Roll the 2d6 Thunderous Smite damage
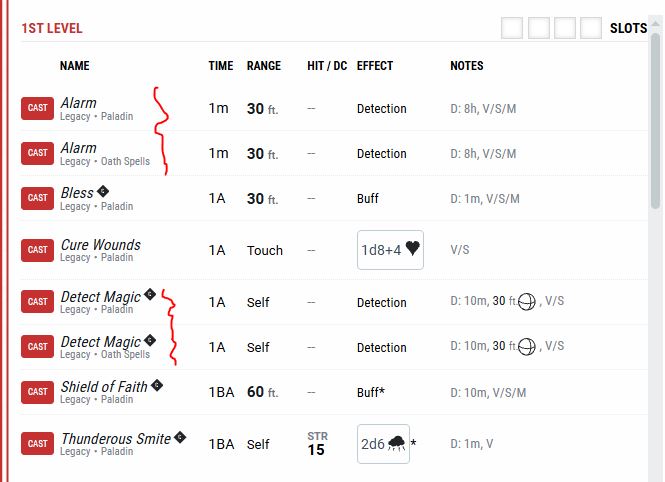Viewport: 665px width, 482px height. click(383, 444)
